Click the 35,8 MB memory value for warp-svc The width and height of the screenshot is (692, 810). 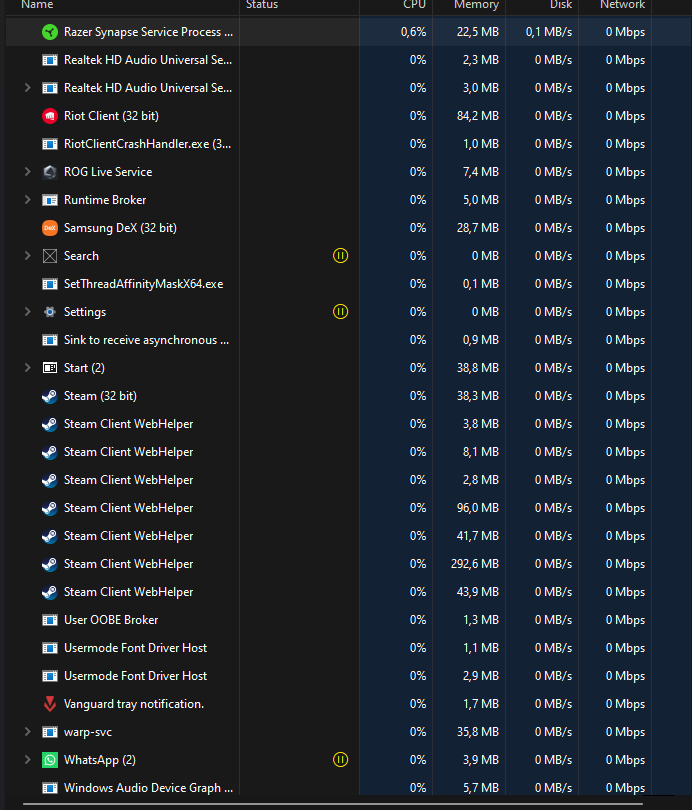[x=478, y=732]
